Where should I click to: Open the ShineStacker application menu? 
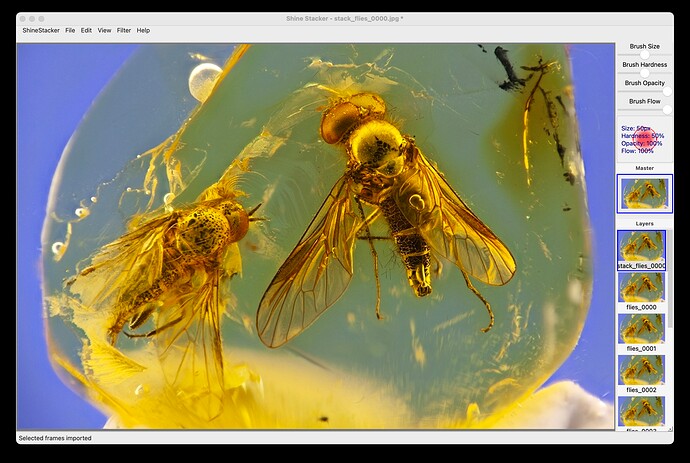click(40, 31)
